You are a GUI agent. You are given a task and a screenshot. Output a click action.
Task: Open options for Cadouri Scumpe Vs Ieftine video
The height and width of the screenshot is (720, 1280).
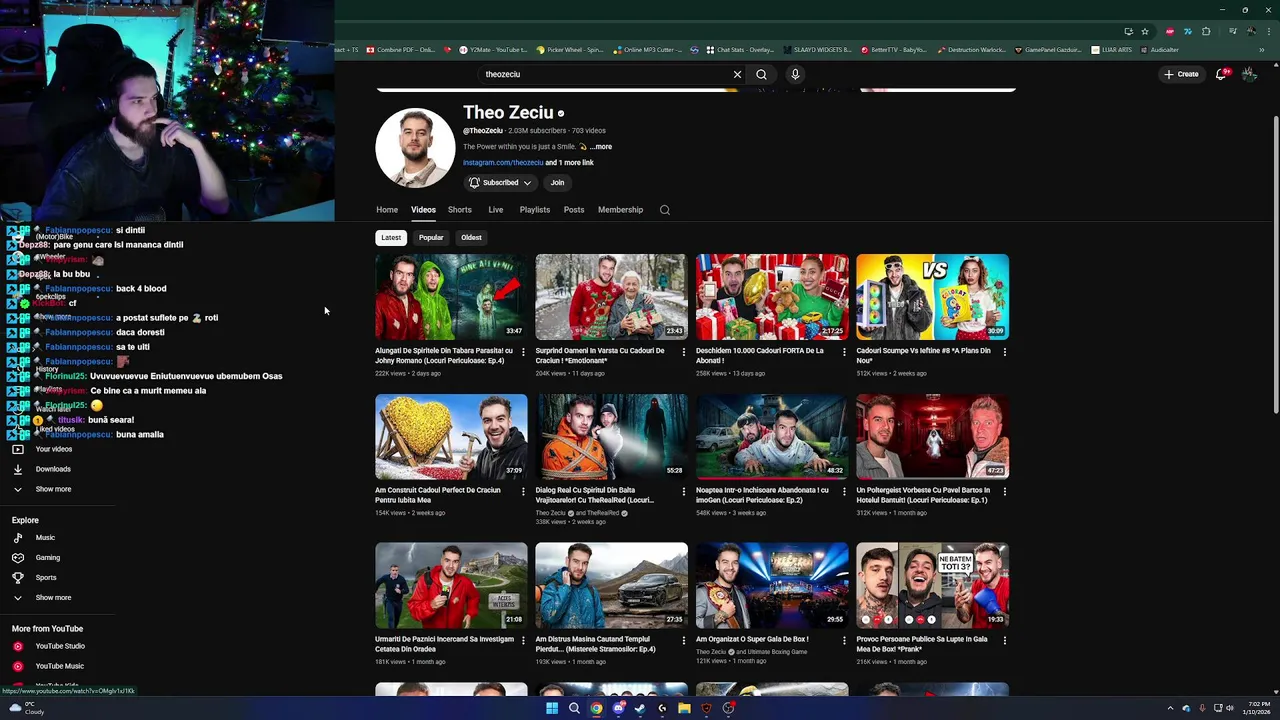tap(1005, 352)
